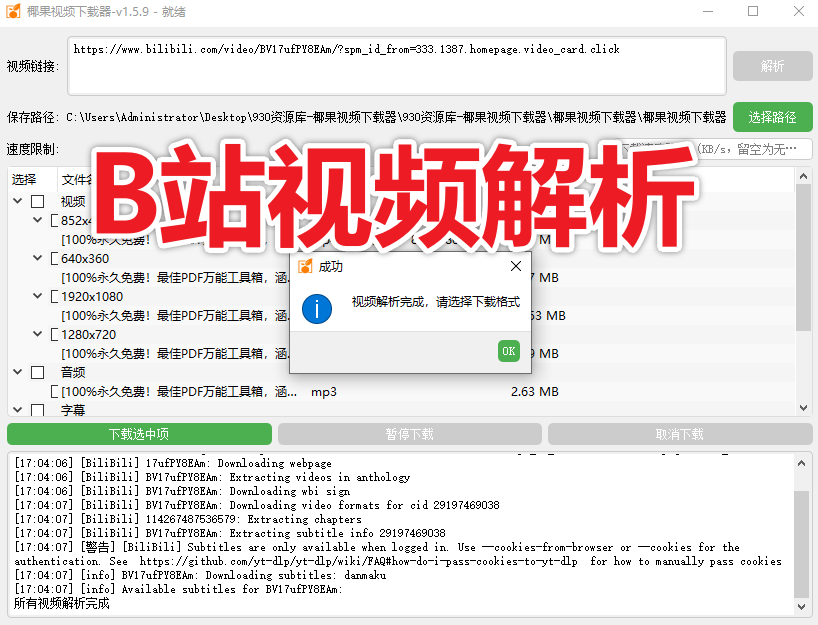
Task: Click the app logo icon in title bar
Action: tap(13, 11)
